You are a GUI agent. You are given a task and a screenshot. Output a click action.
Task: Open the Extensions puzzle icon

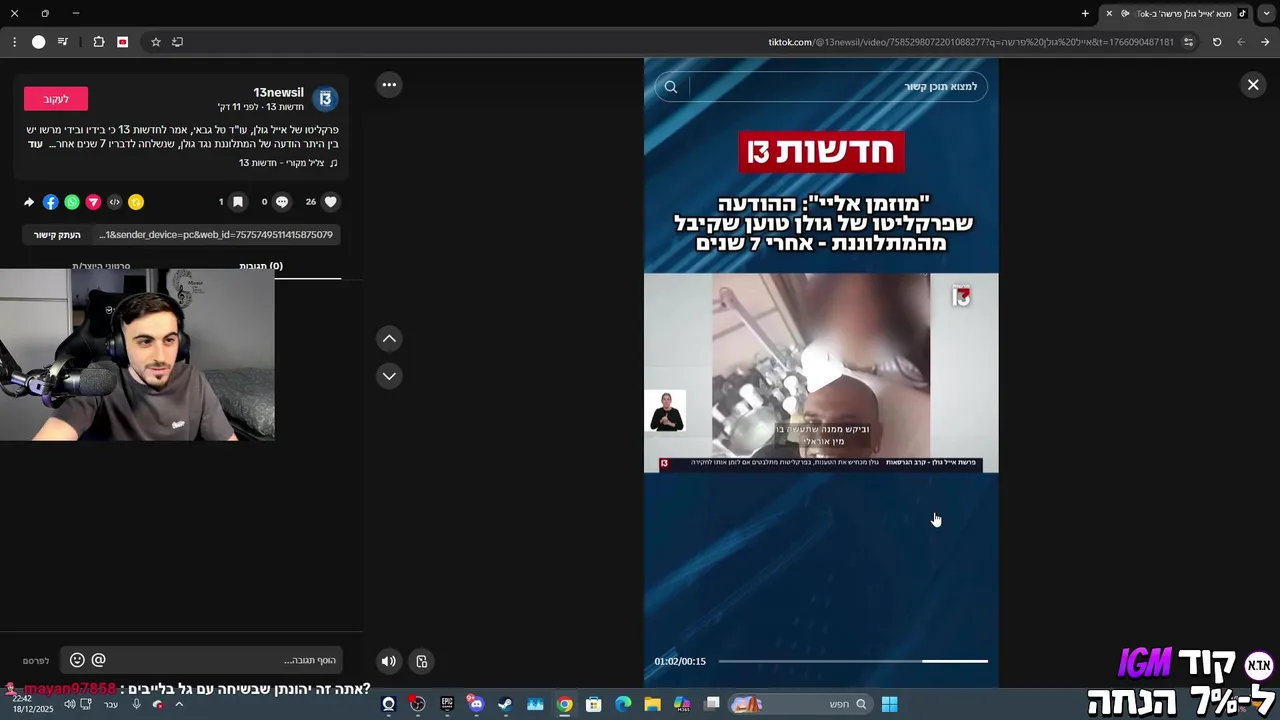coord(99,42)
